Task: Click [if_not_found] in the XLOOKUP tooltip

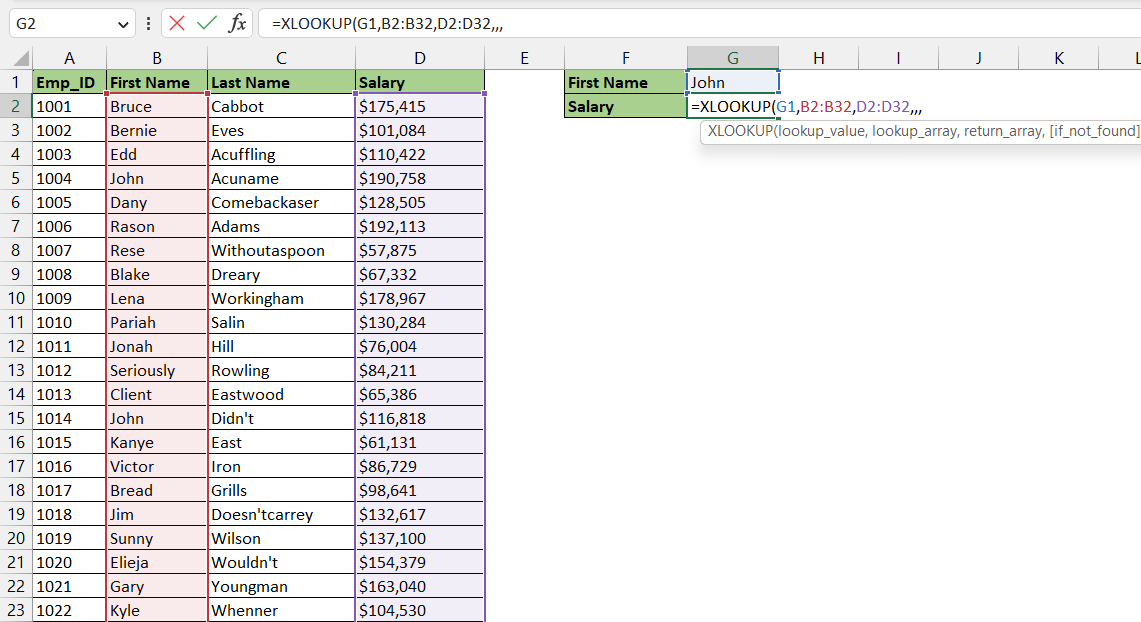Action: 1094,132
